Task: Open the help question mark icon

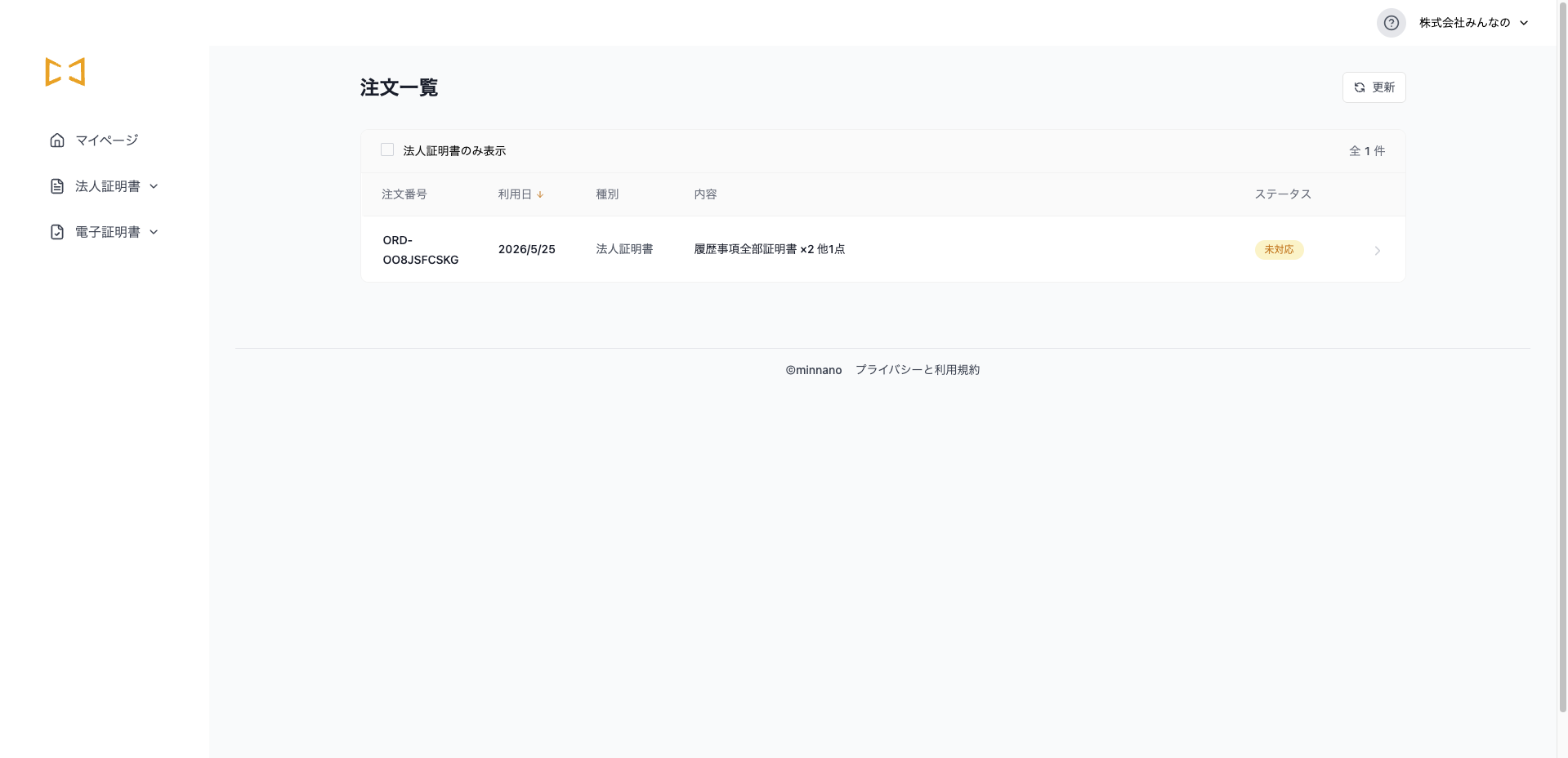Action: click(x=1391, y=23)
